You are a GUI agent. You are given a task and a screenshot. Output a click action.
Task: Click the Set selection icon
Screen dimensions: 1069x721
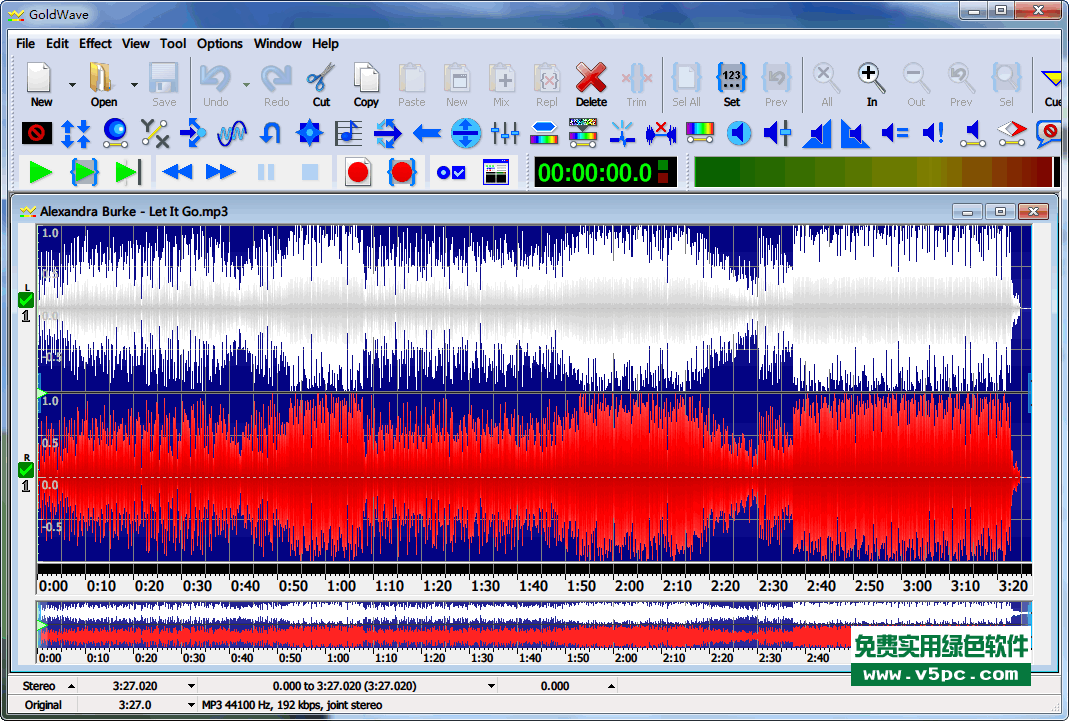pyautogui.click(x=732, y=79)
